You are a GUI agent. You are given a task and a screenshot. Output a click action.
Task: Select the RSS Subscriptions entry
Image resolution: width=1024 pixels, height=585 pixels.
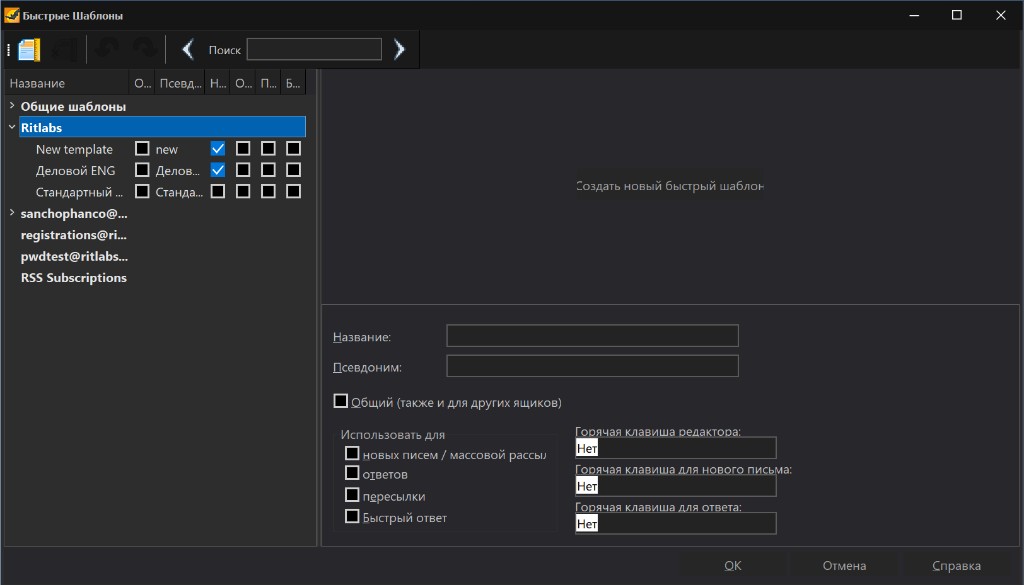point(74,278)
